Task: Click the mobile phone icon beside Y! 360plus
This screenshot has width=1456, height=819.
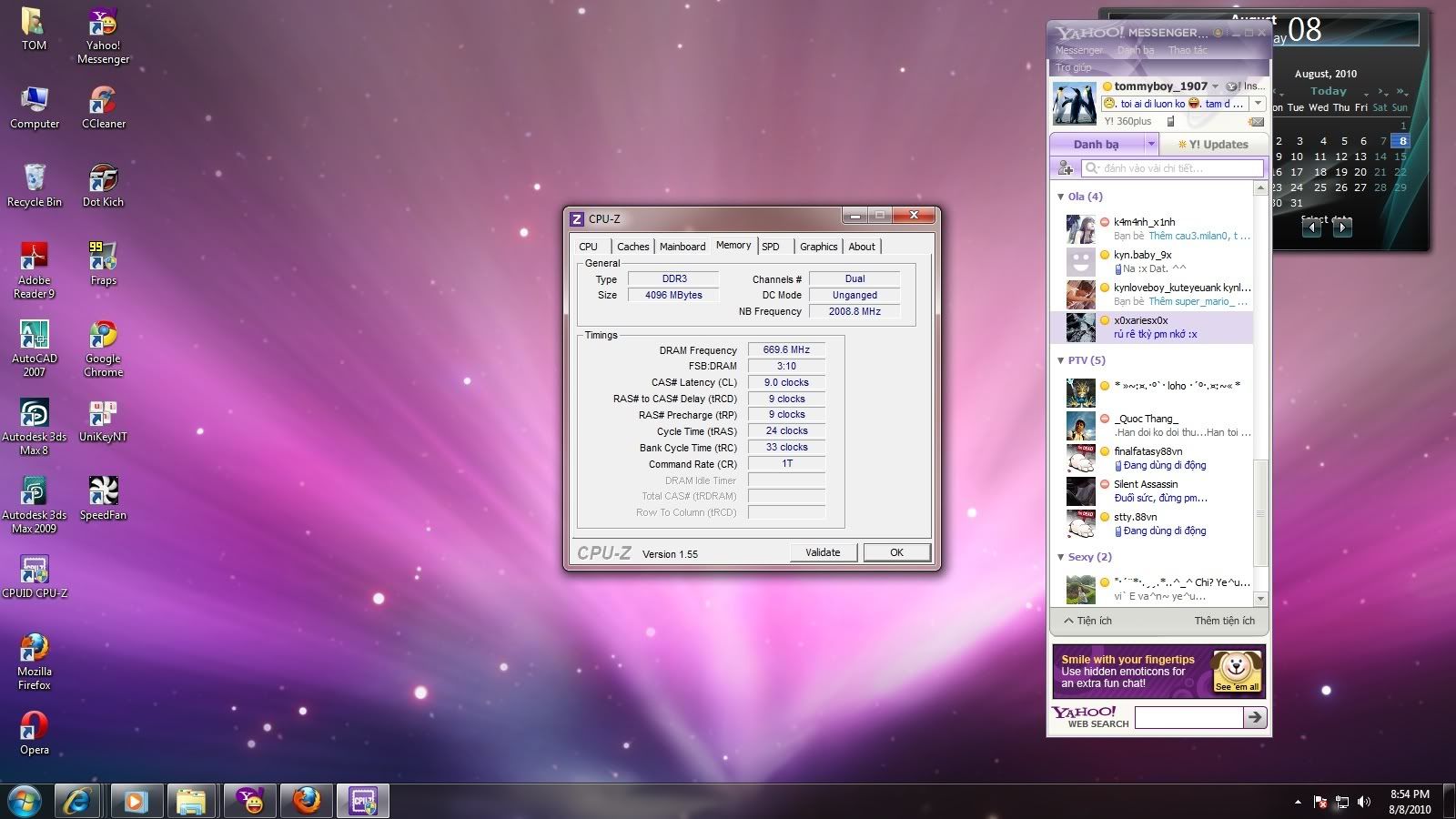Action: click(1170, 121)
